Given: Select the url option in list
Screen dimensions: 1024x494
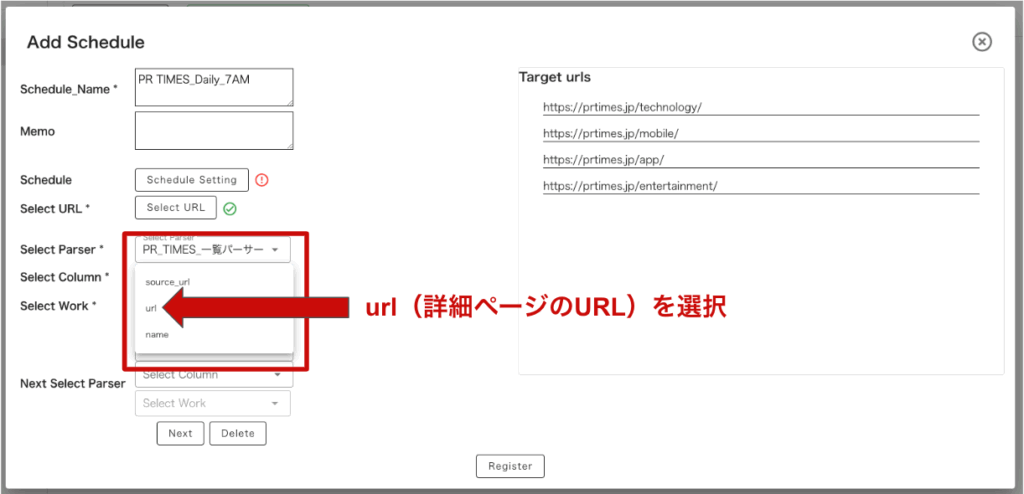Looking at the screenshot, I should 152,308.
